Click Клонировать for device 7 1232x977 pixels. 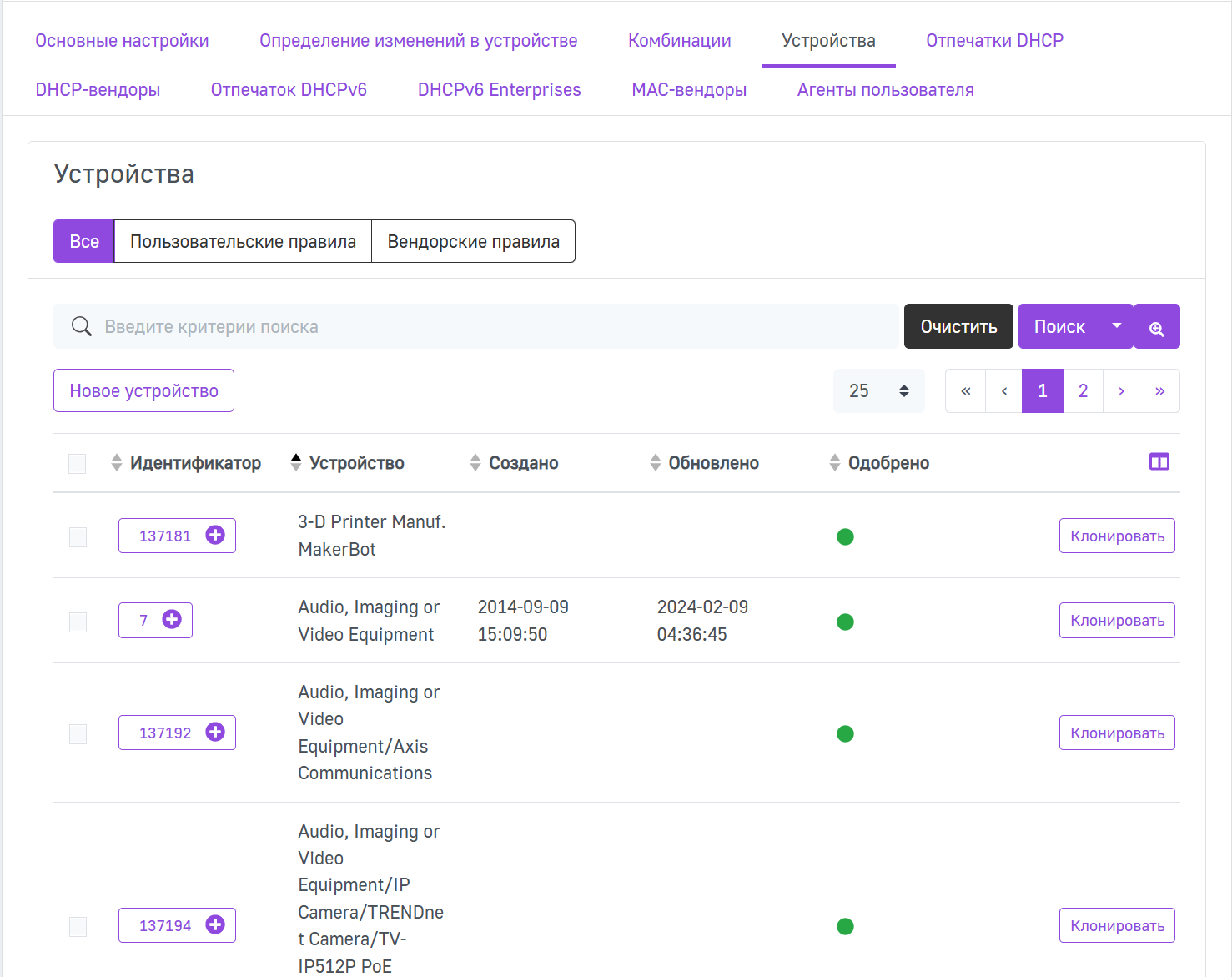(1117, 620)
